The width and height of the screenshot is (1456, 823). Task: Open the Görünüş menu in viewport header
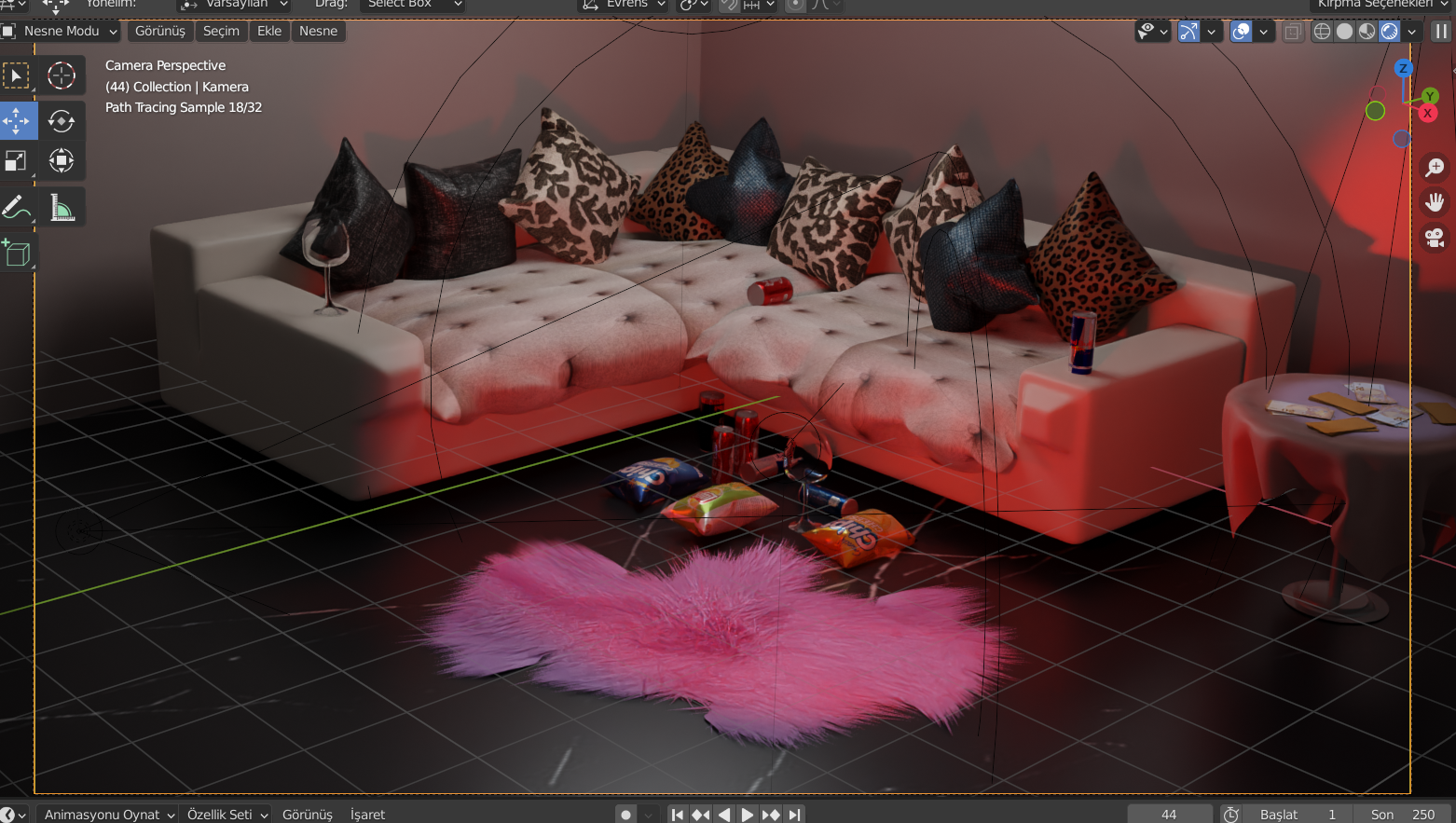[x=159, y=31]
